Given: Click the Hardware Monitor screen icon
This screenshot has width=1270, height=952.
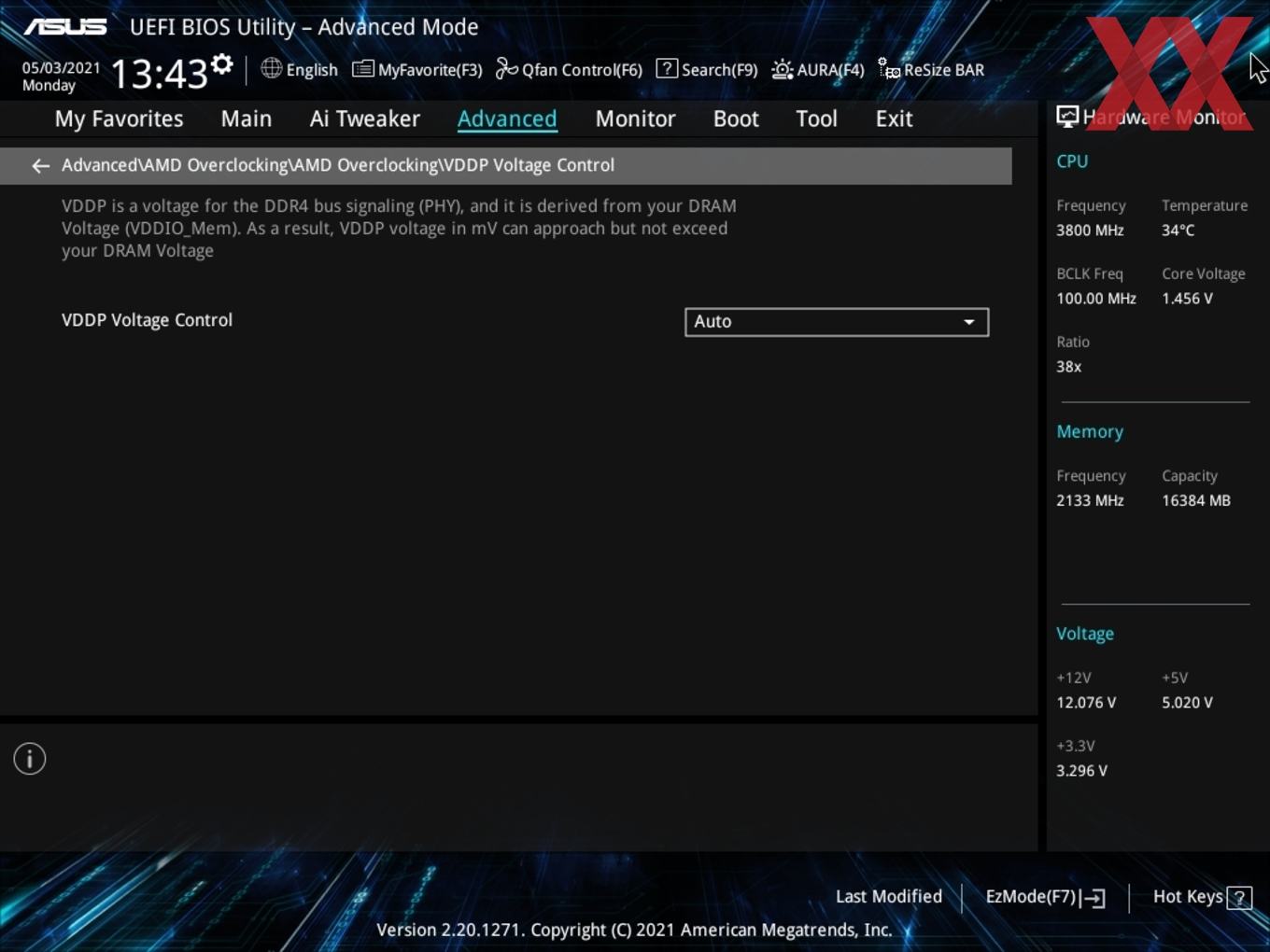Looking at the screenshot, I should 1067,117.
